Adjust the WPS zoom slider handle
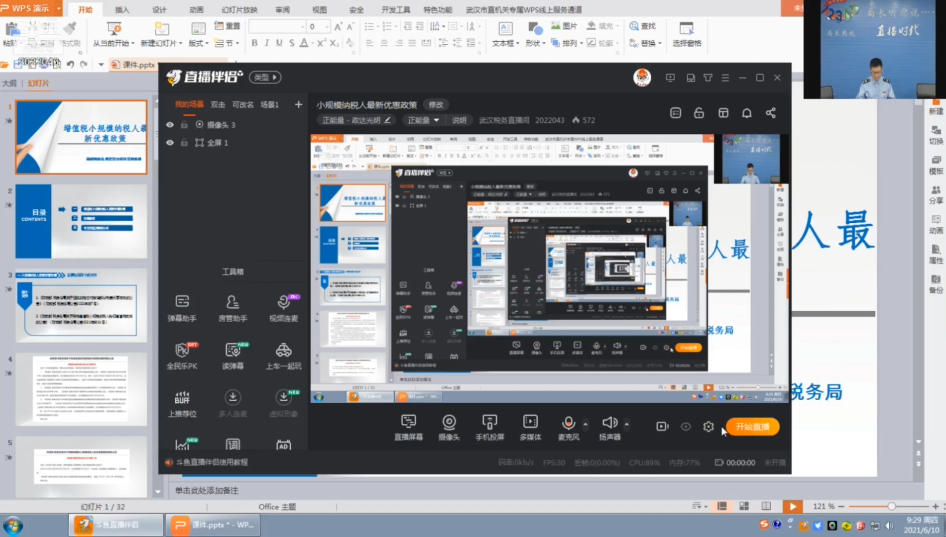This screenshot has height=537, width=946. click(x=891, y=506)
